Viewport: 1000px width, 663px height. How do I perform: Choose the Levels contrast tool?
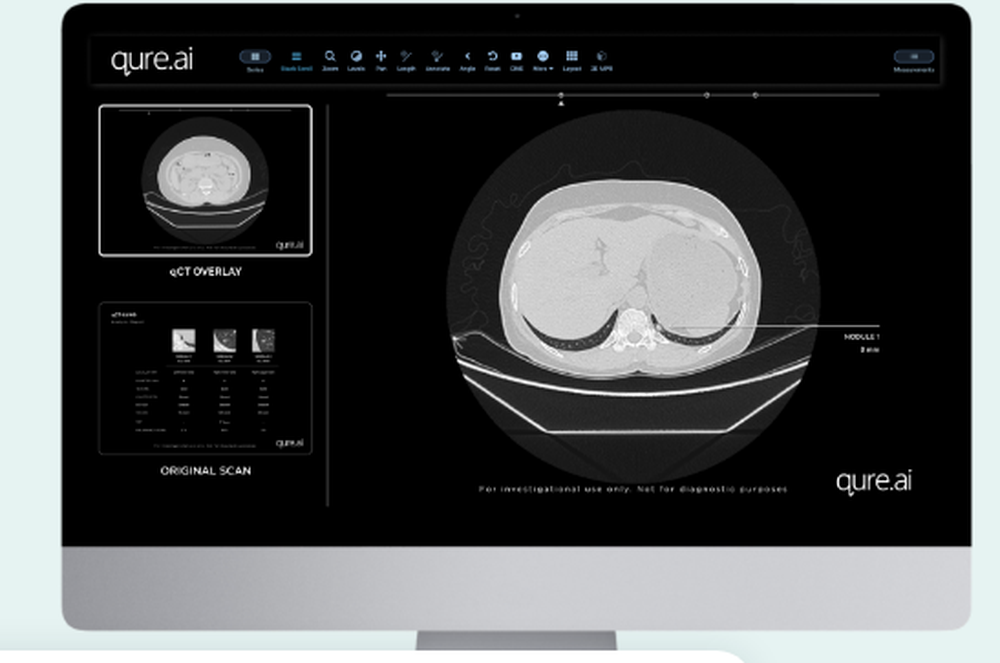click(x=356, y=59)
